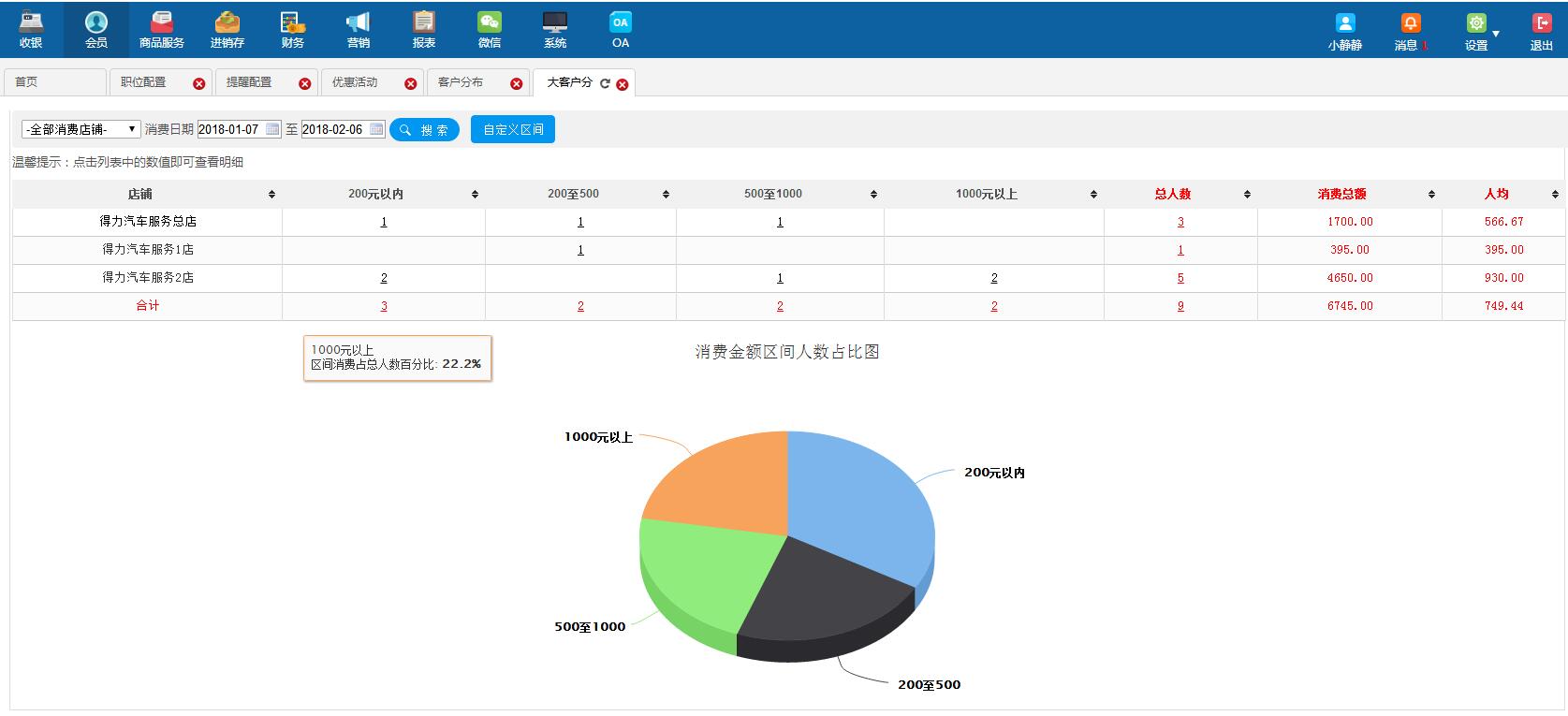The image size is (1568, 716).
Task: Close the 优惠活动 tab
Action: coord(410,84)
